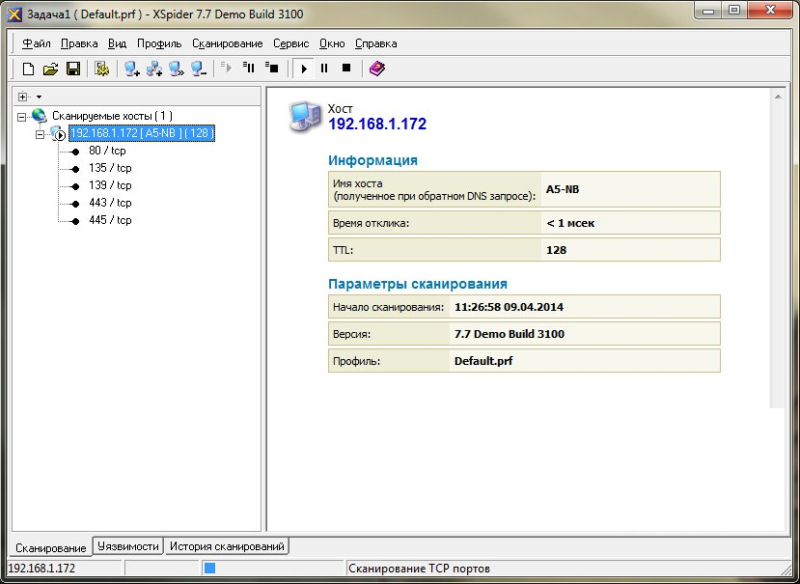
Task: Click the scan progress bar in status bar
Action: pos(273,568)
